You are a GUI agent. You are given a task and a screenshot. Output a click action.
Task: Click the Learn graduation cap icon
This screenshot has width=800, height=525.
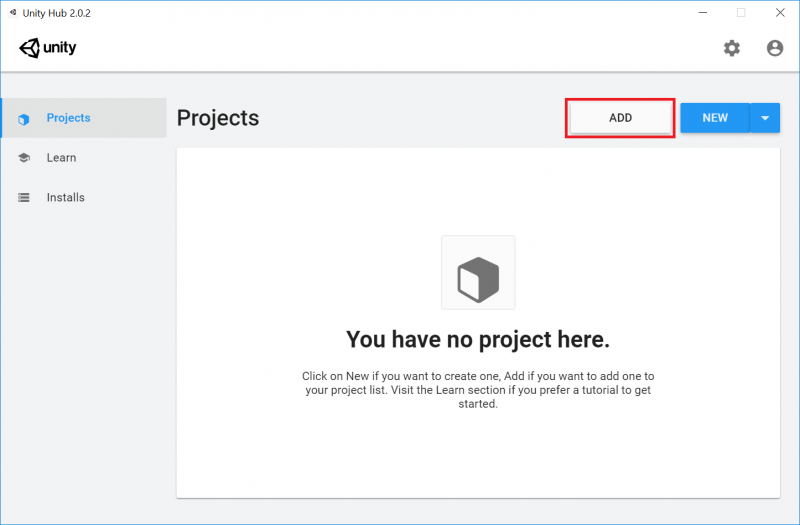[x=23, y=158]
